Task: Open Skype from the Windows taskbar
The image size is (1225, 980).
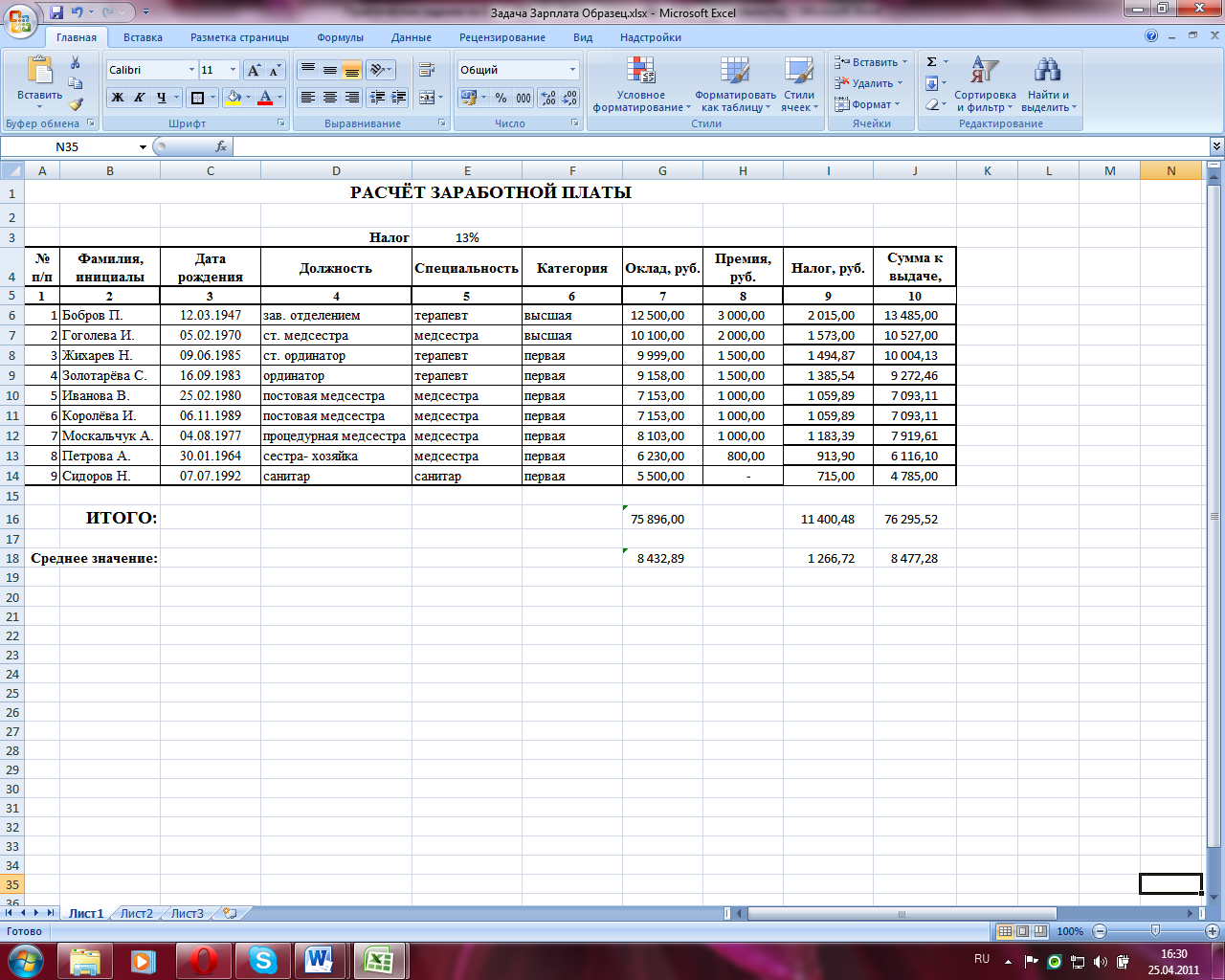Action: point(261,960)
